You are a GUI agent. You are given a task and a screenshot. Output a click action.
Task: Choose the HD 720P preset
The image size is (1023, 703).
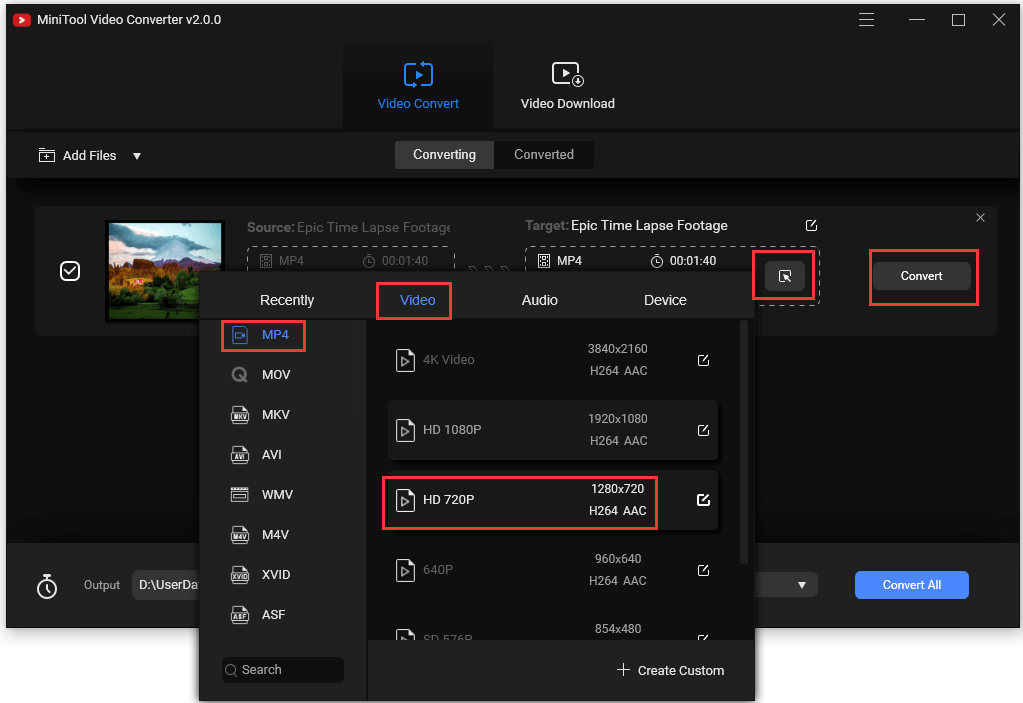[x=553, y=500]
